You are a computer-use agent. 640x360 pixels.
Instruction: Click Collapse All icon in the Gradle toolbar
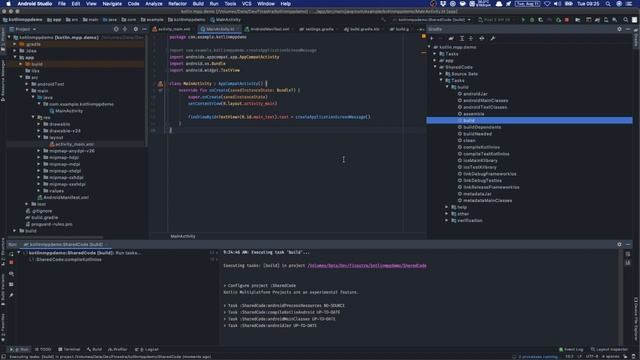pos(471,38)
